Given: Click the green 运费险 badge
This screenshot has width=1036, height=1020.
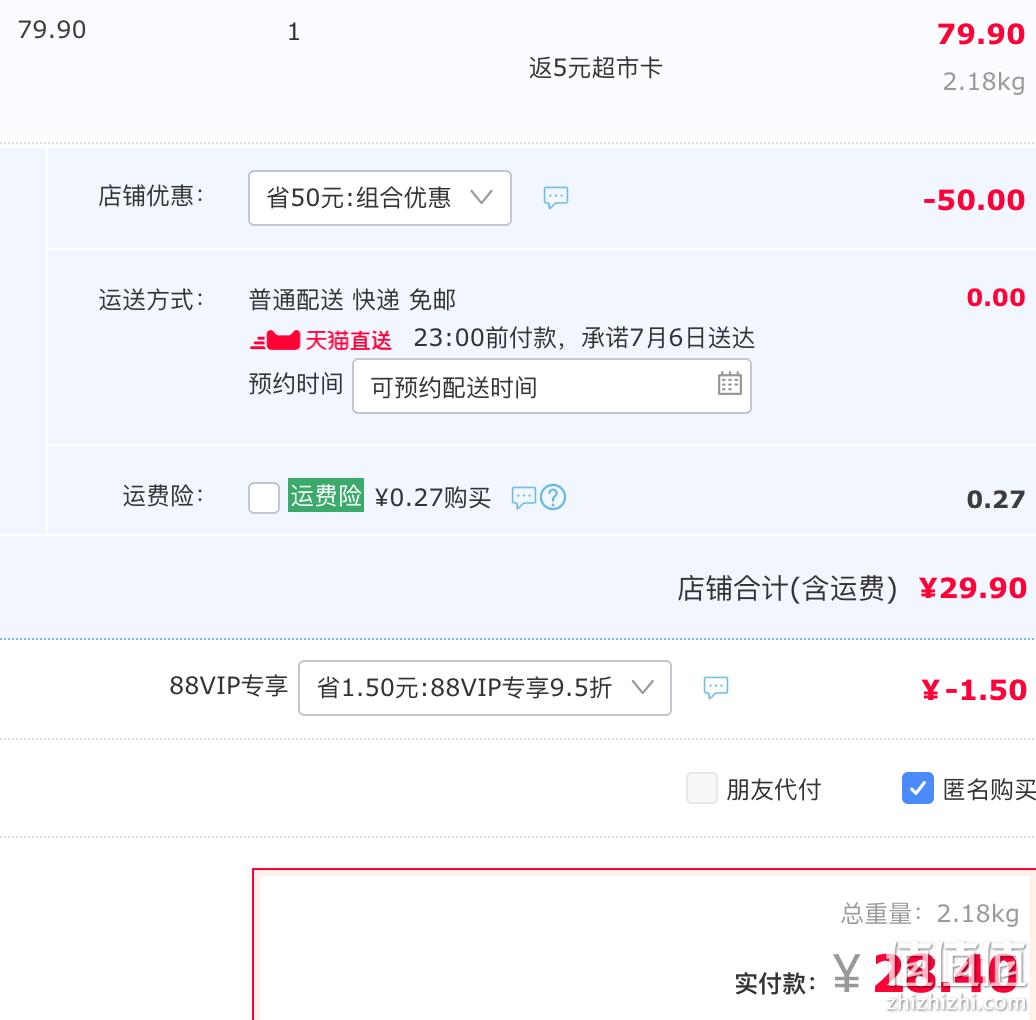Looking at the screenshot, I should click(x=326, y=495).
